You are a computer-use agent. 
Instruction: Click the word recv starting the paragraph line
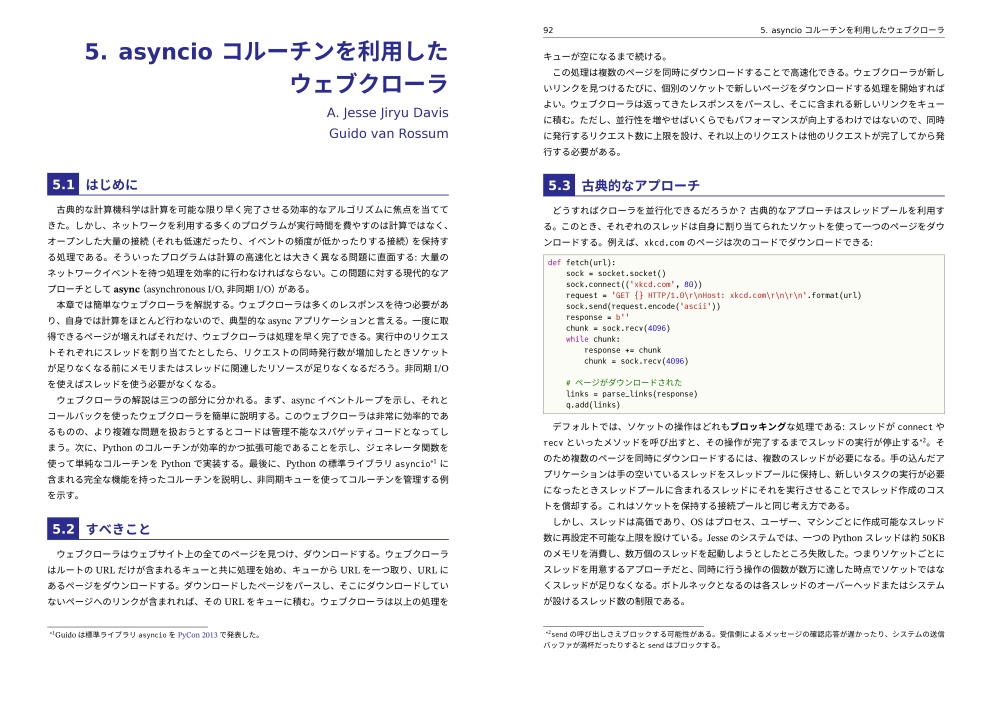(553, 443)
